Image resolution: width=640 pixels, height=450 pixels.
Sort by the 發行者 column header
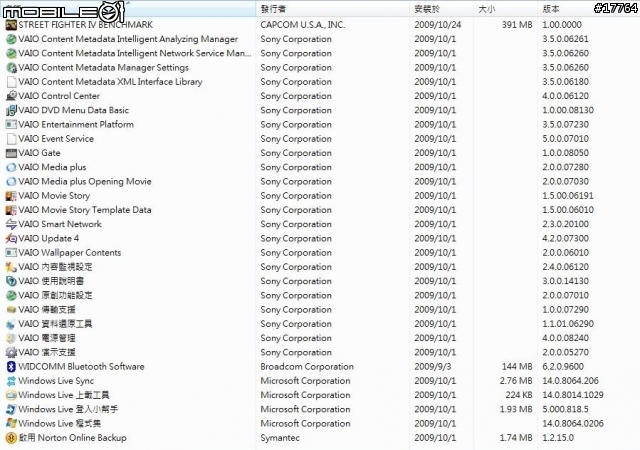pos(332,9)
